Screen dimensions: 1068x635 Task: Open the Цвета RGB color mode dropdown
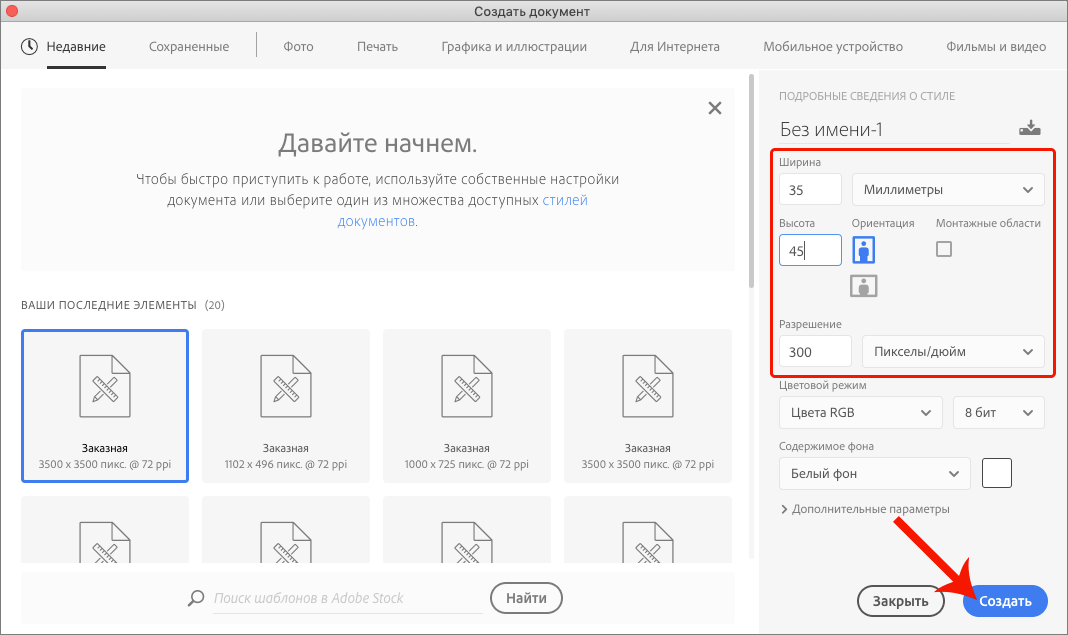pos(860,412)
